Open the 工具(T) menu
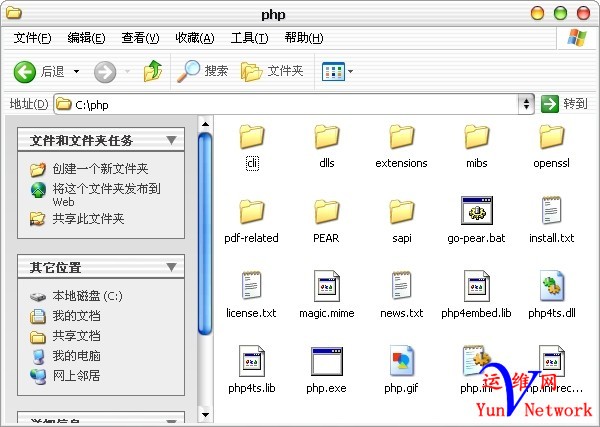 pos(249,38)
